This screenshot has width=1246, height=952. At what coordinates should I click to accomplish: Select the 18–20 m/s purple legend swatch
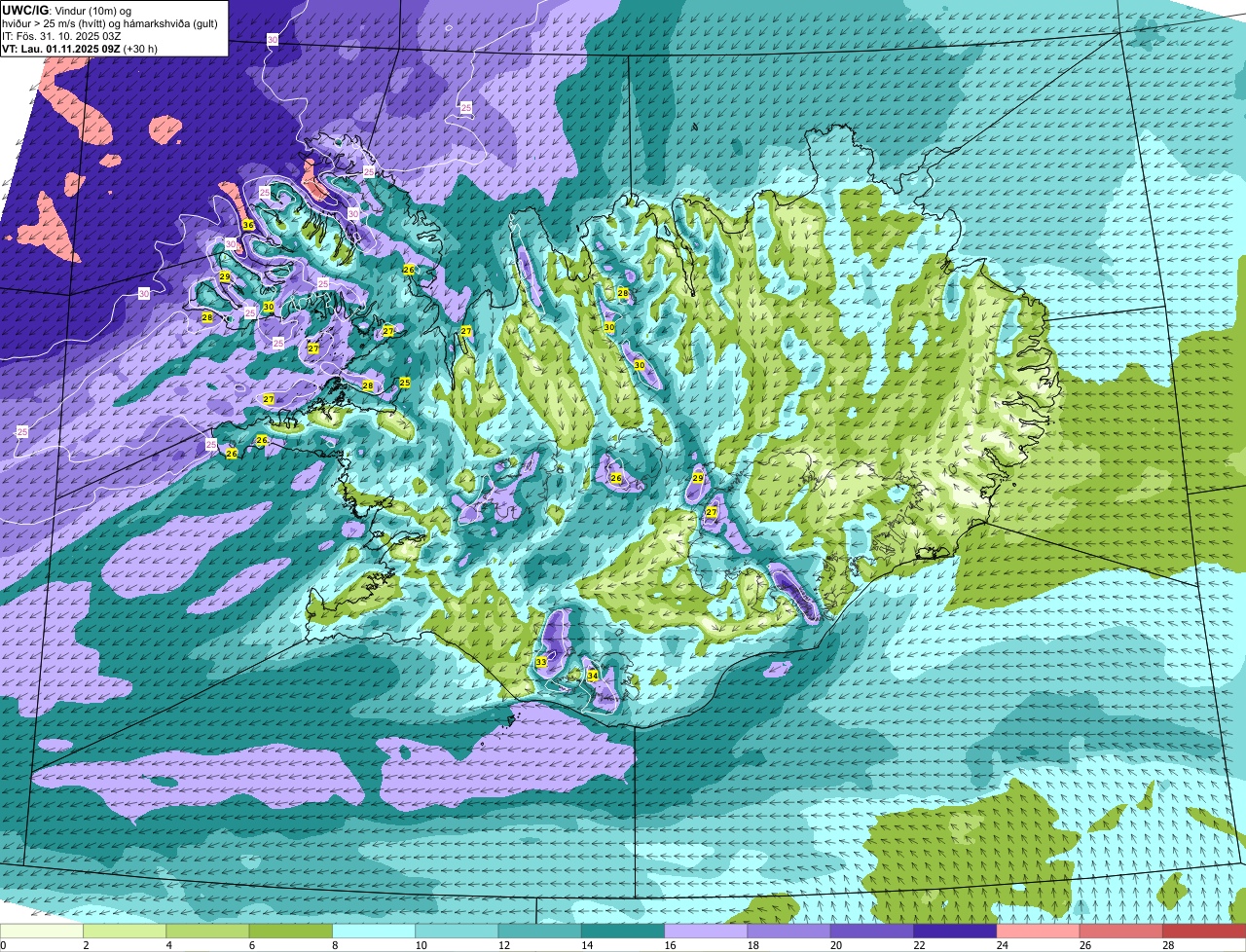pyautogui.click(x=789, y=931)
